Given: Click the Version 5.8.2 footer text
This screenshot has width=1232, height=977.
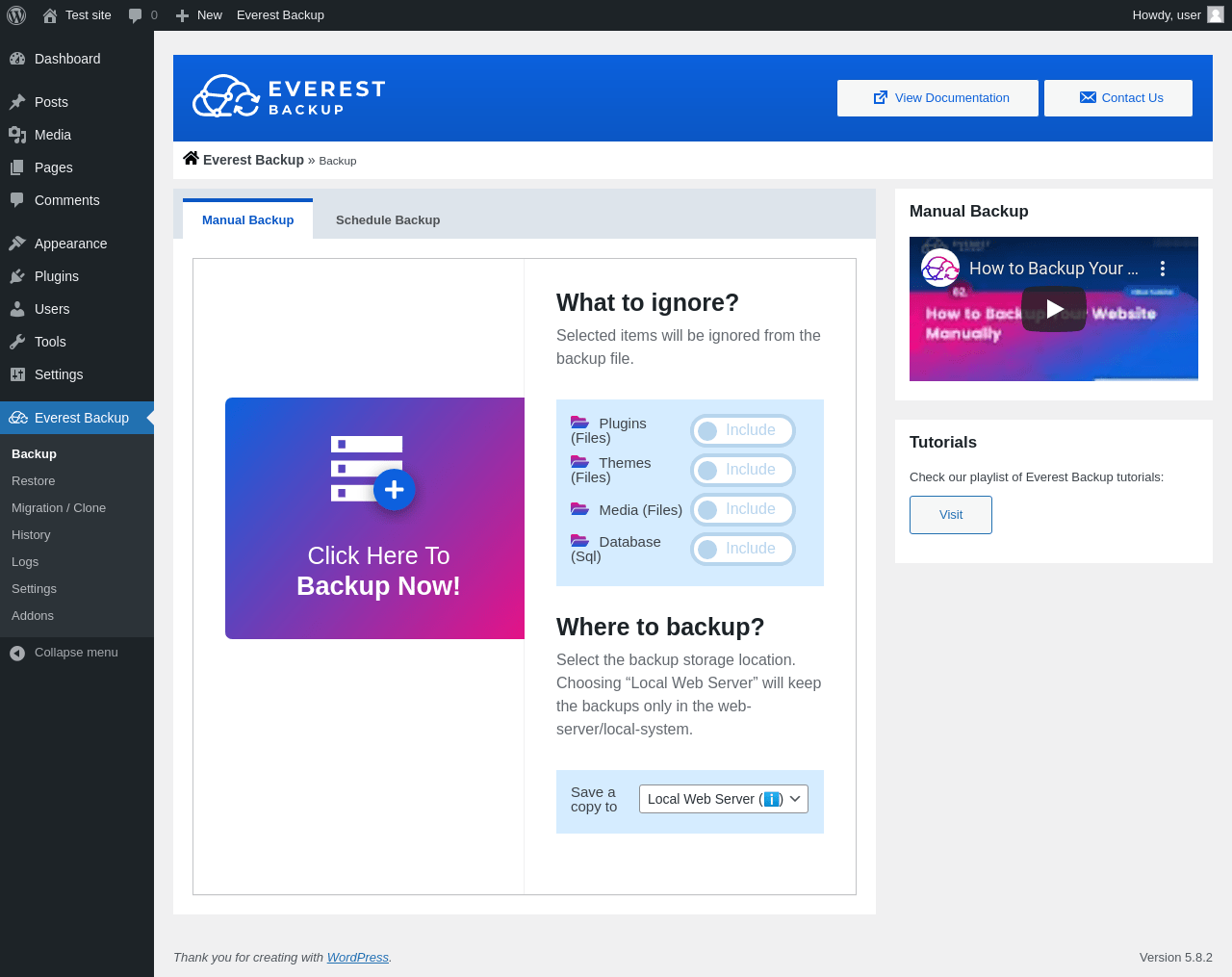Looking at the screenshot, I should pos(1176,958).
